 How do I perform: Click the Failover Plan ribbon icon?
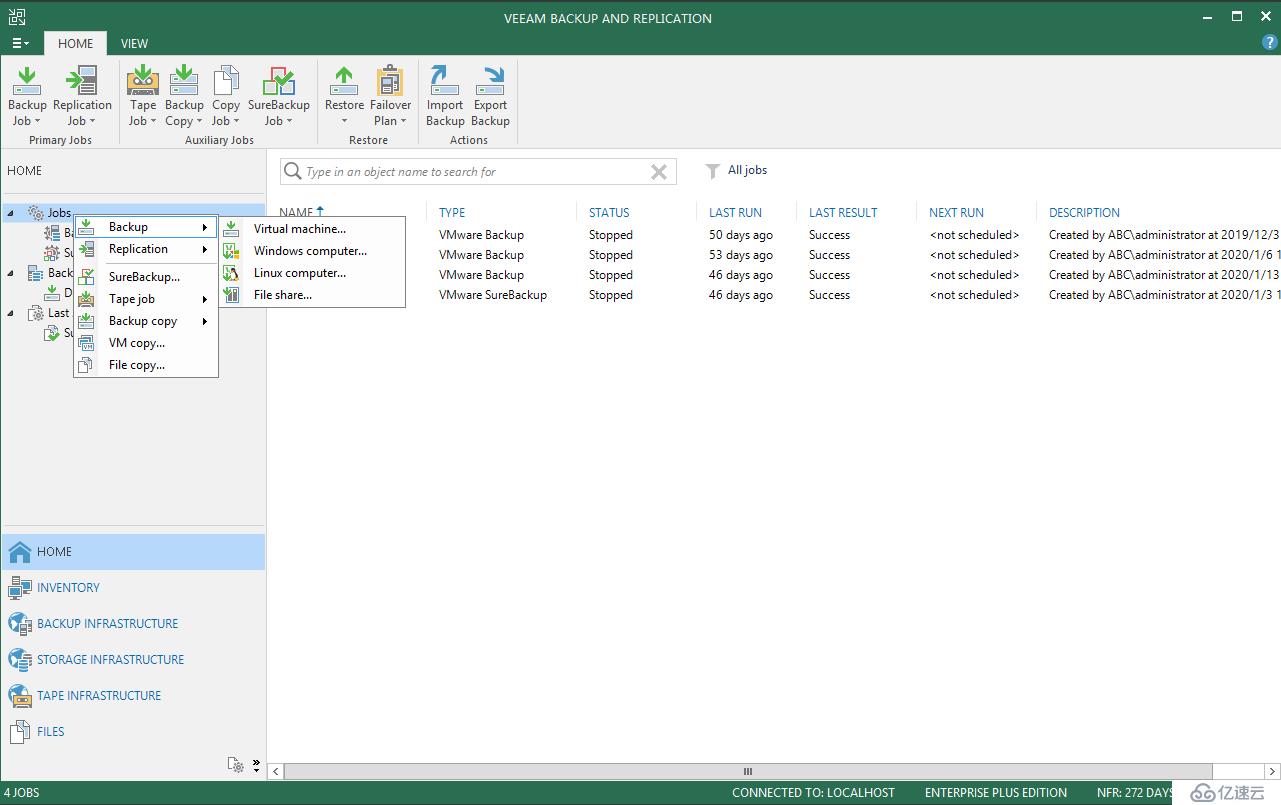click(x=390, y=80)
